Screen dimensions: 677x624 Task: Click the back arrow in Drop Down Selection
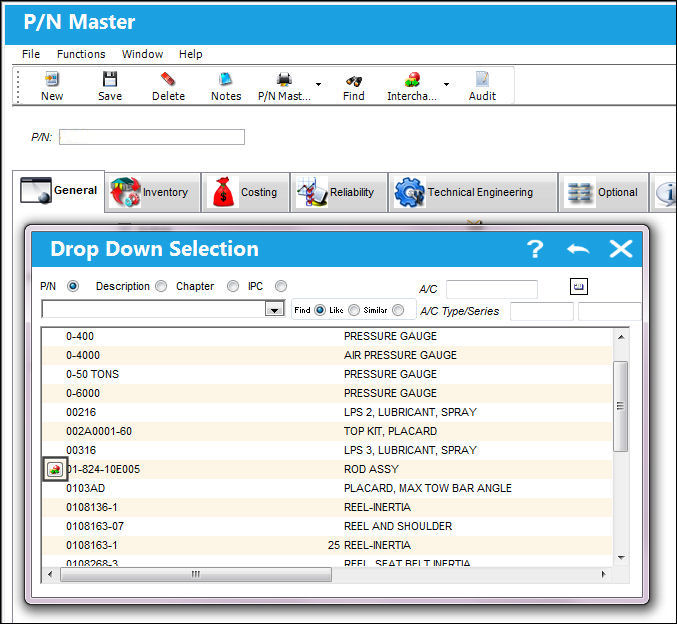tap(578, 249)
